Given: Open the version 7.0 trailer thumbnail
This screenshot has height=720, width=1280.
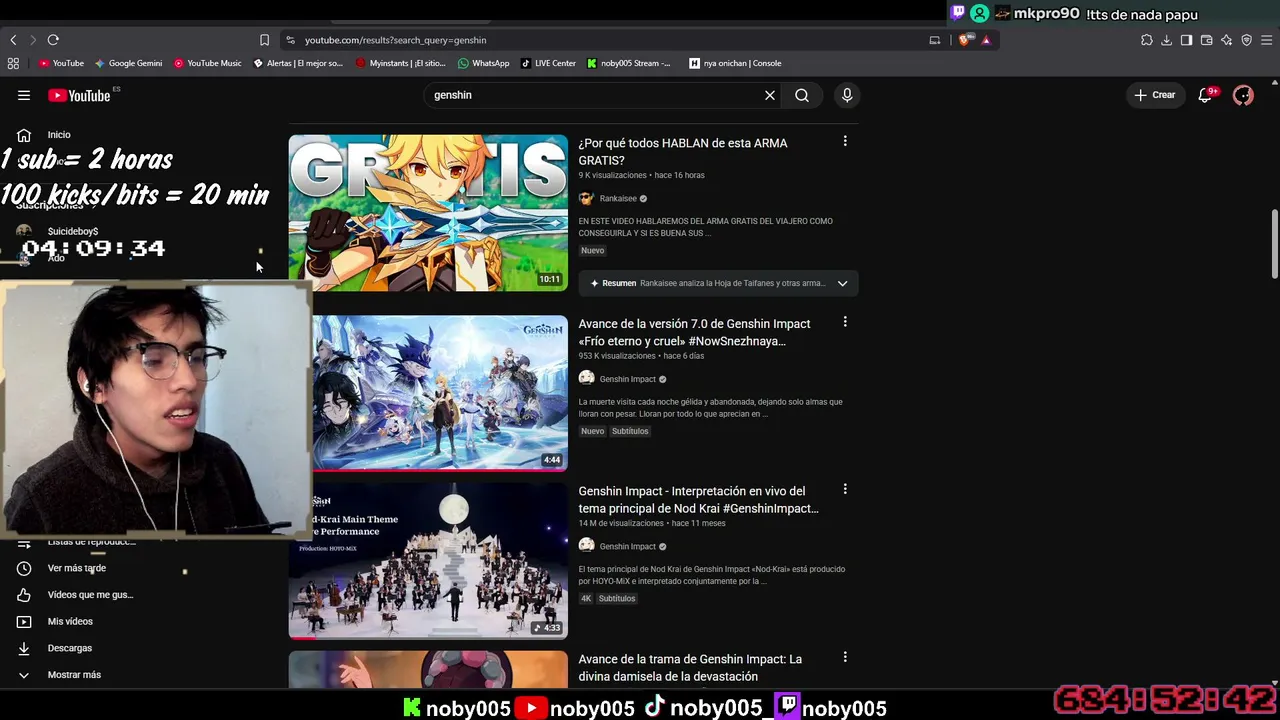Looking at the screenshot, I should 440,393.
